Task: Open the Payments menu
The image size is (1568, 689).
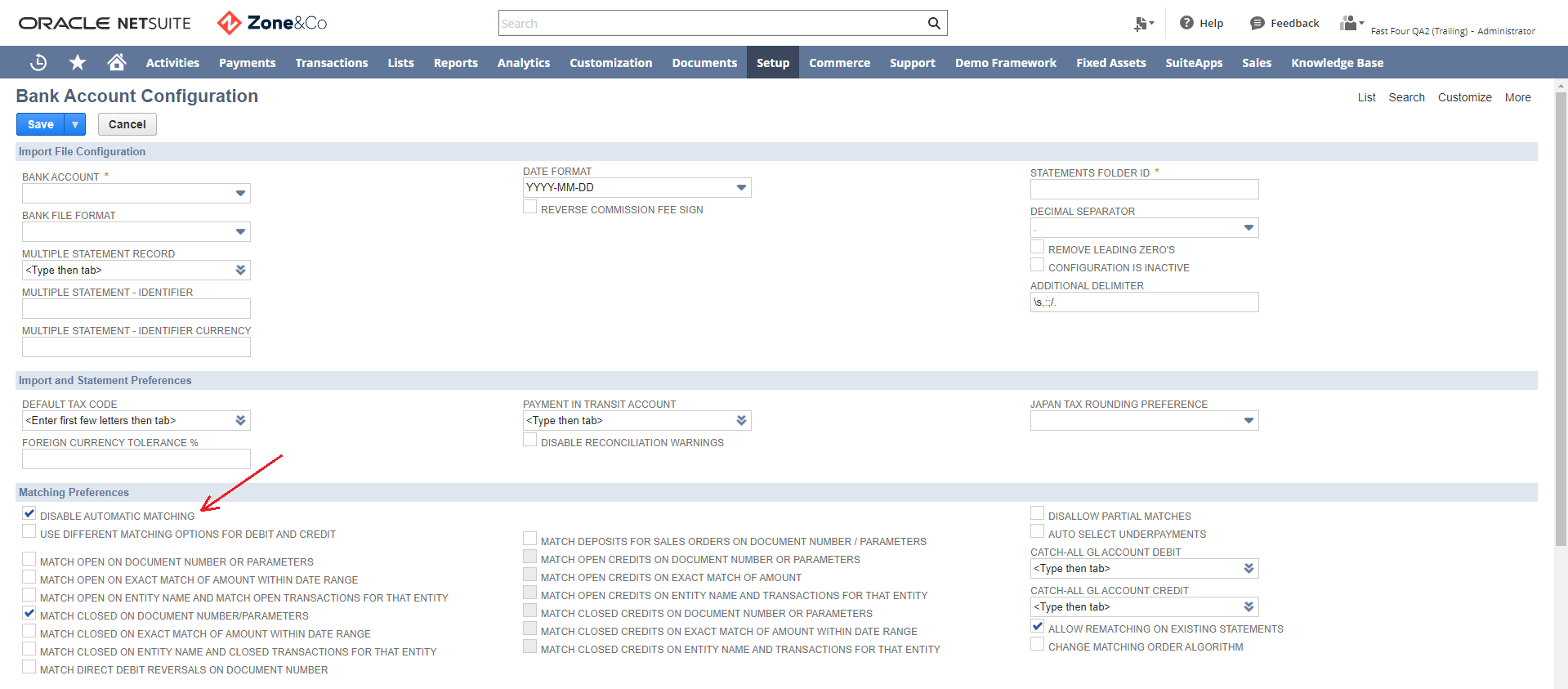Action: coord(247,63)
